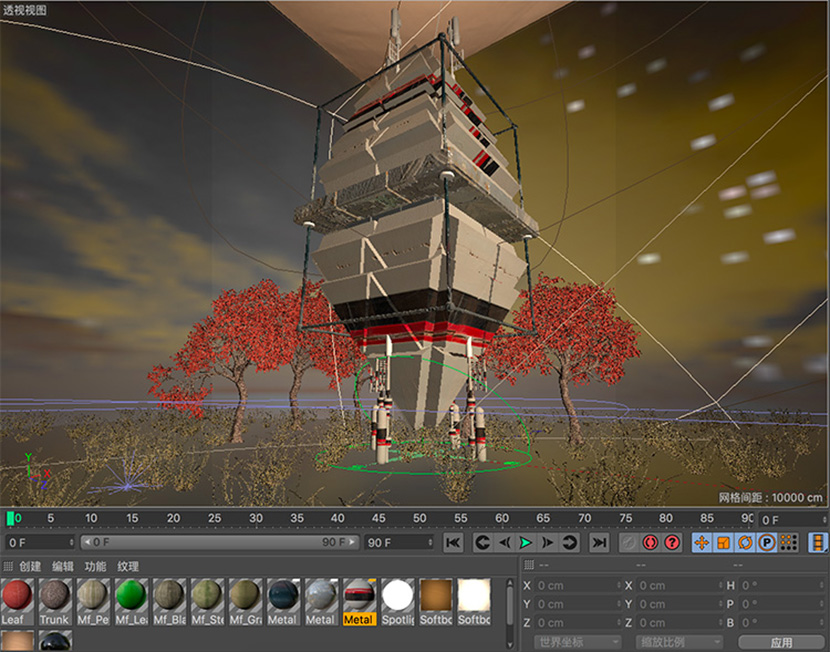Go to the next keyframe

pyautogui.click(x=570, y=542)
